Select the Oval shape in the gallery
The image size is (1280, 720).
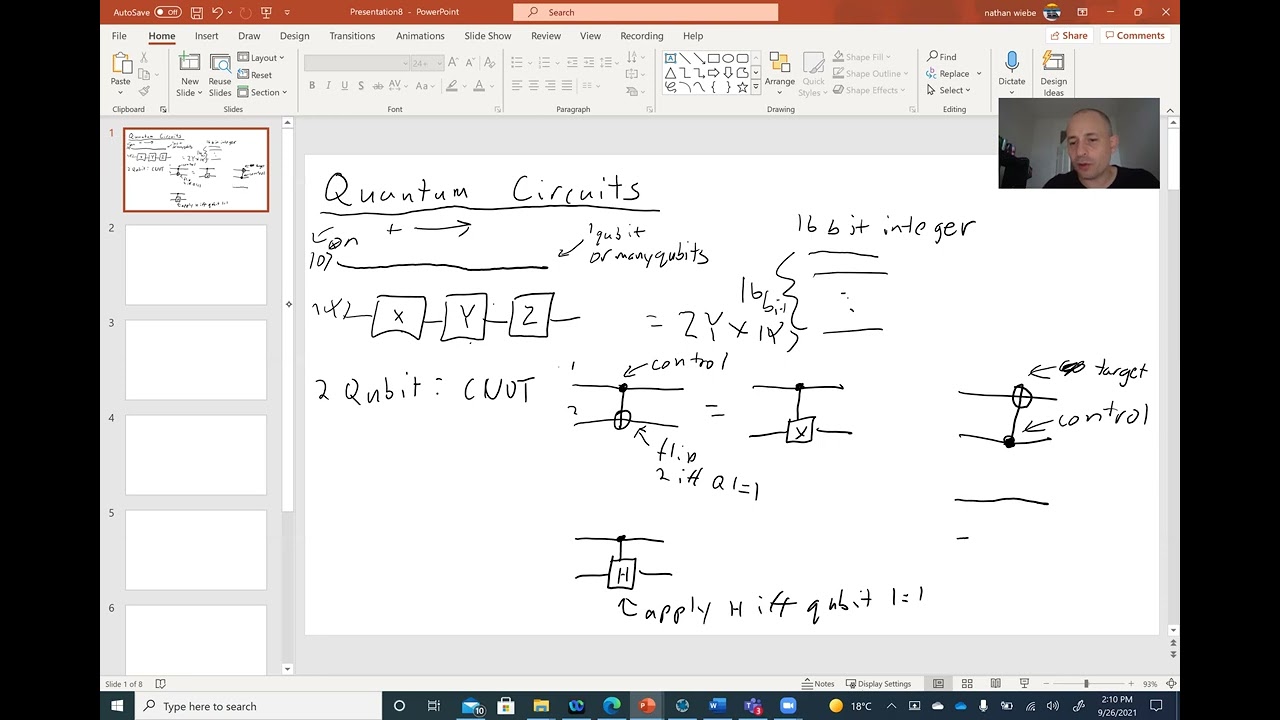pyautogui.click(x=727, y=58)
